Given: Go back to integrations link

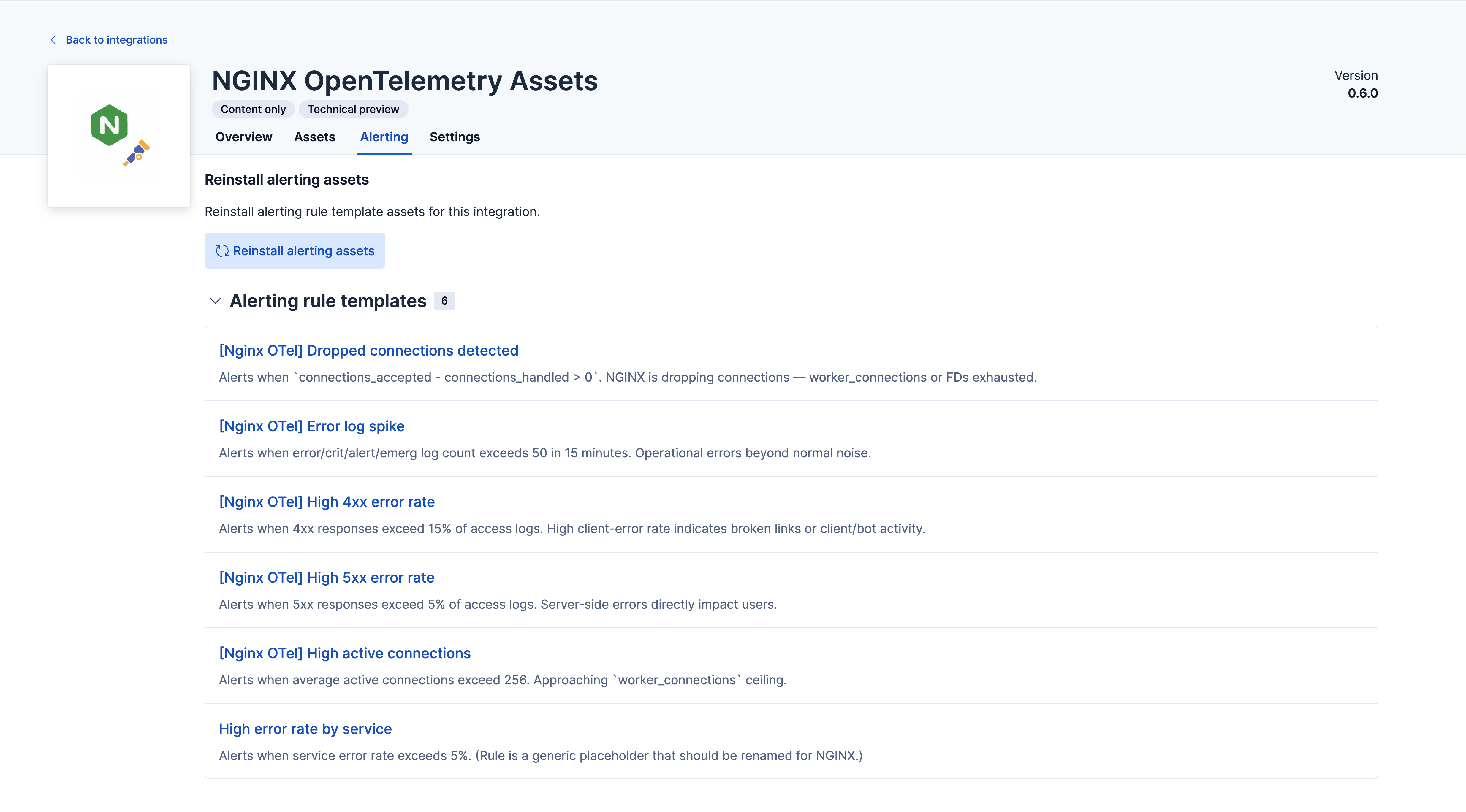Looking at the screenshot, I should 116,40.
